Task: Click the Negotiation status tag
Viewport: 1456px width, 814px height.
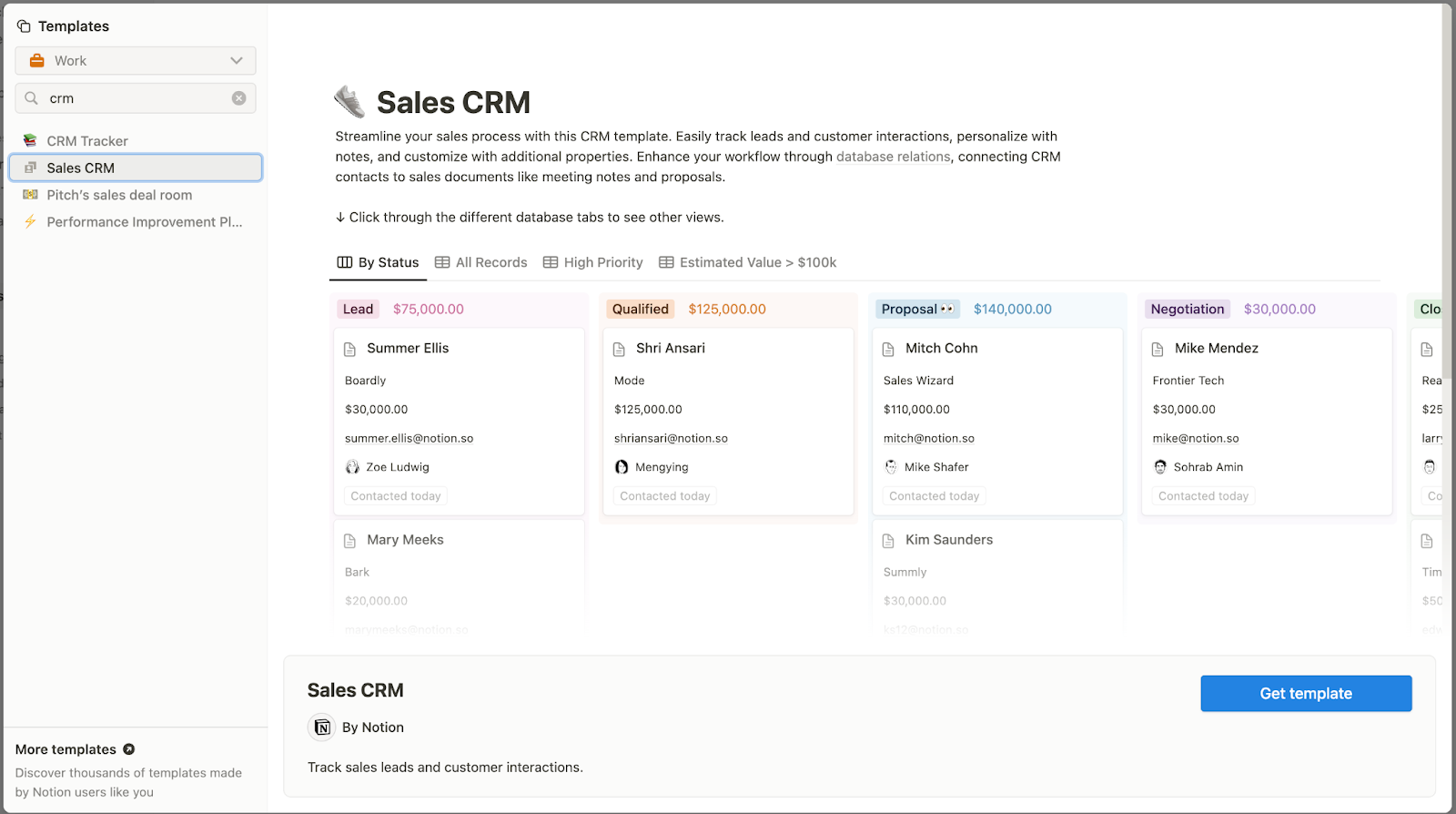Action: [1188, 309]
